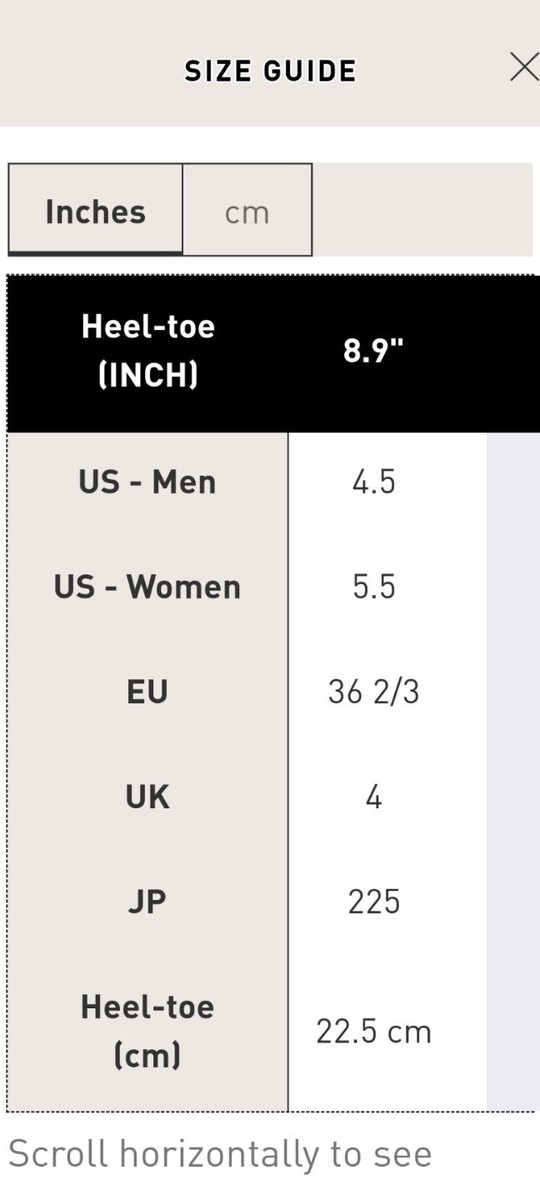Select the Heel-toe (cm) row label
The width and height of the screenshot is (540, 1200).
tap(148, 1031)
